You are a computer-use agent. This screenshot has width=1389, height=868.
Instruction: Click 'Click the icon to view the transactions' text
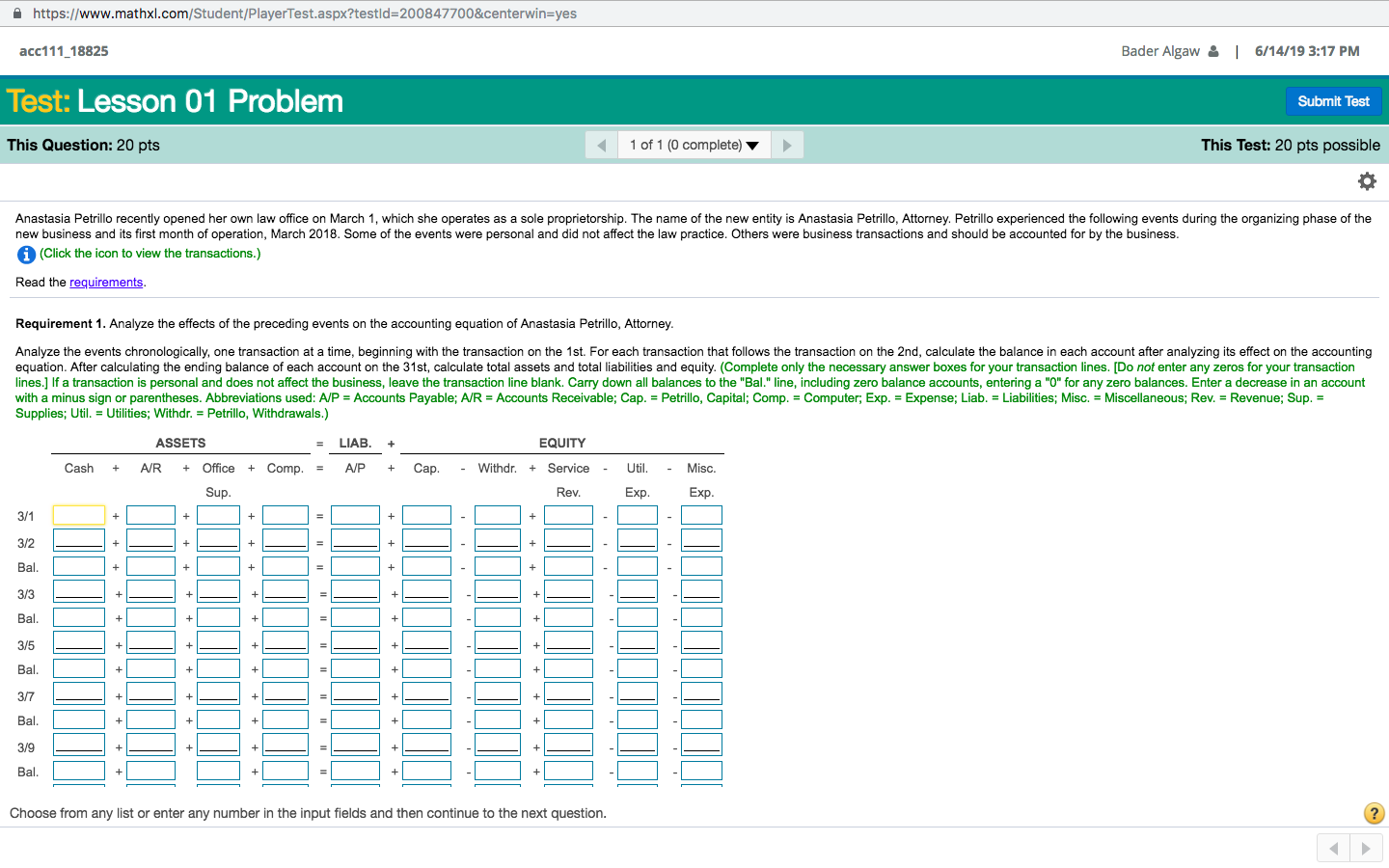click(x=150, y=254)
